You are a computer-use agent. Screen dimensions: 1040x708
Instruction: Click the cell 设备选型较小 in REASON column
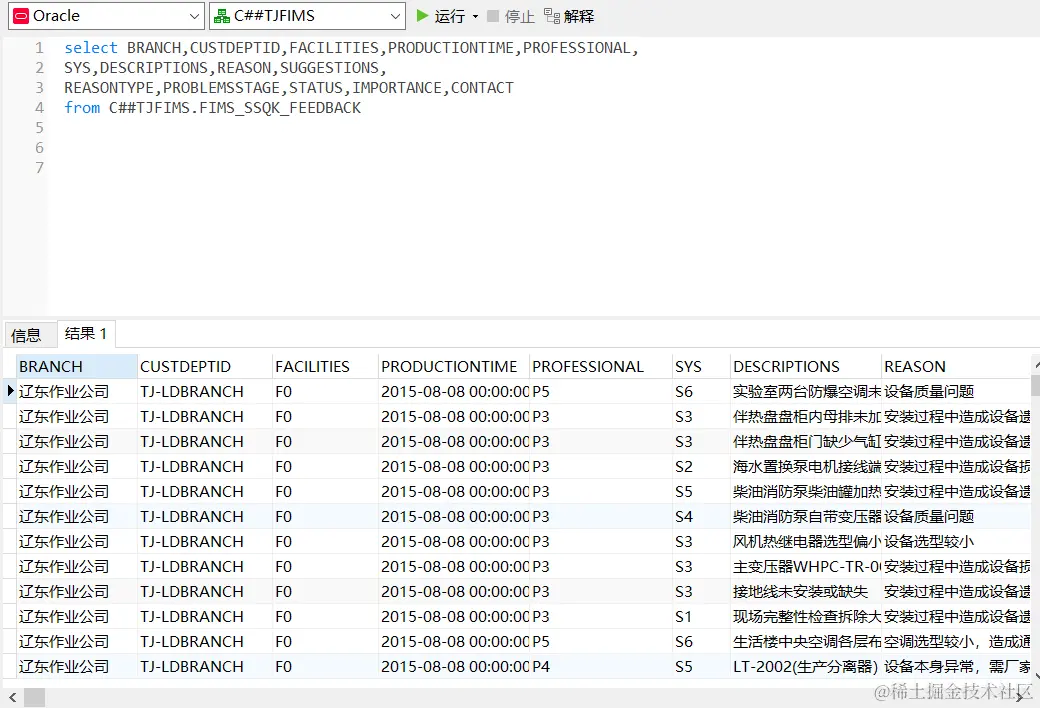(956, 541)
